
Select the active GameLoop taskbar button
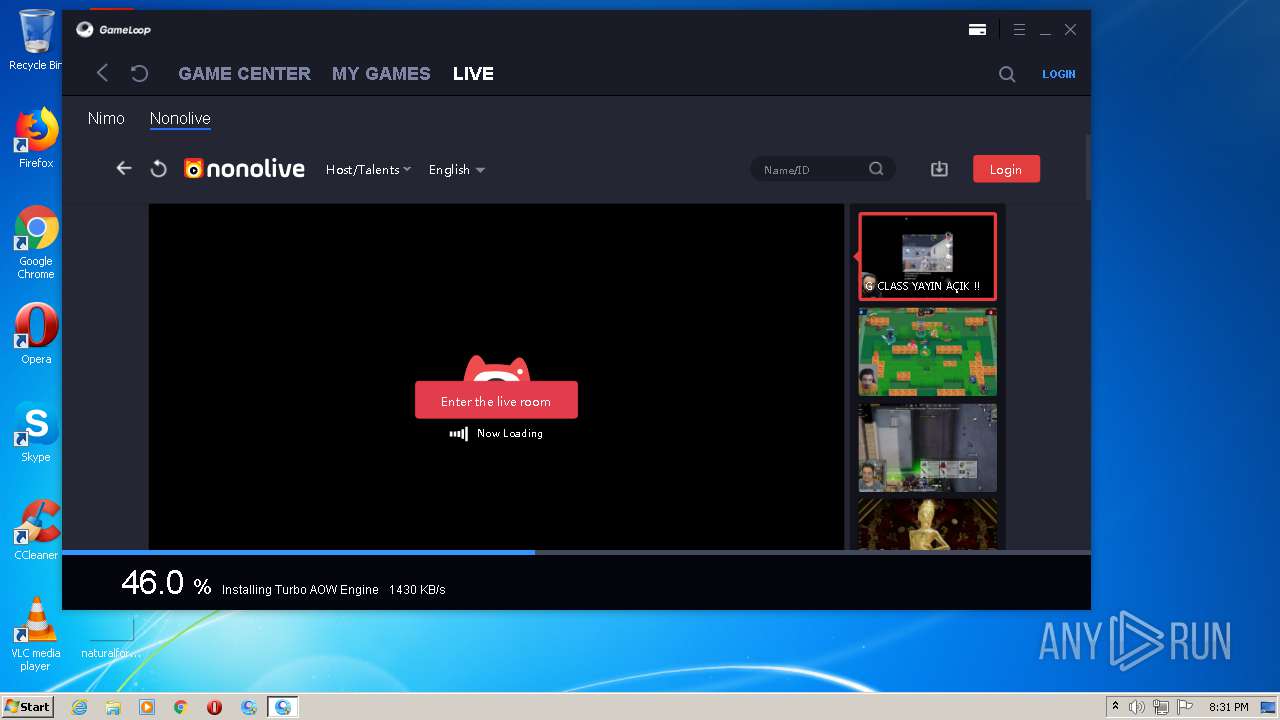point(283,707)
